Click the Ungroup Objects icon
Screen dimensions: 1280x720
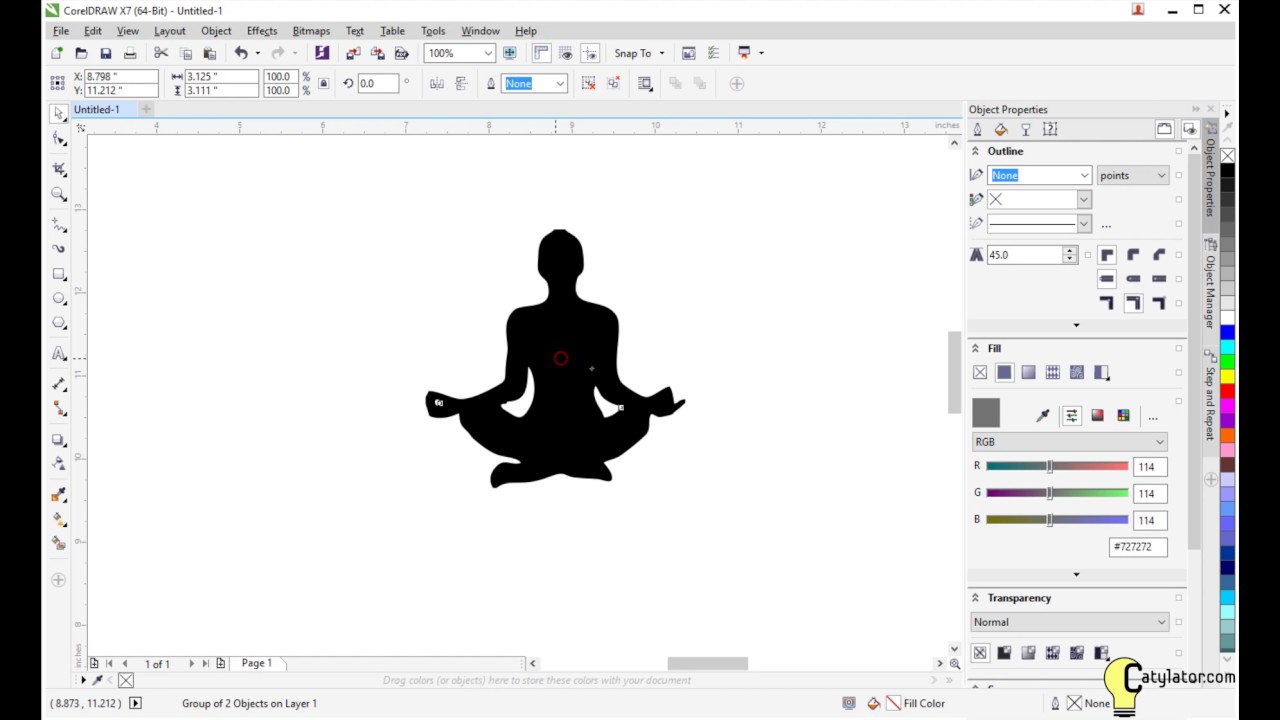click(589, 84)
